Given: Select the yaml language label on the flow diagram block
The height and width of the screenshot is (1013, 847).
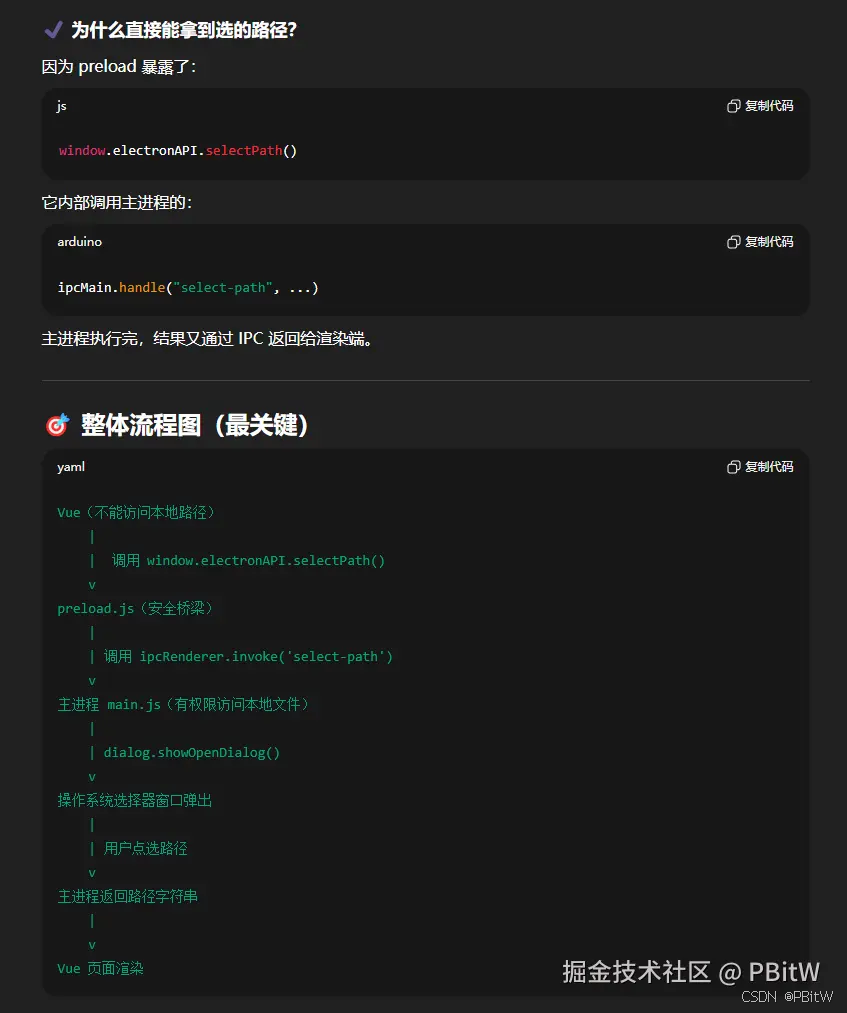Looking at the screenshot, I should [x=70, y=467].
